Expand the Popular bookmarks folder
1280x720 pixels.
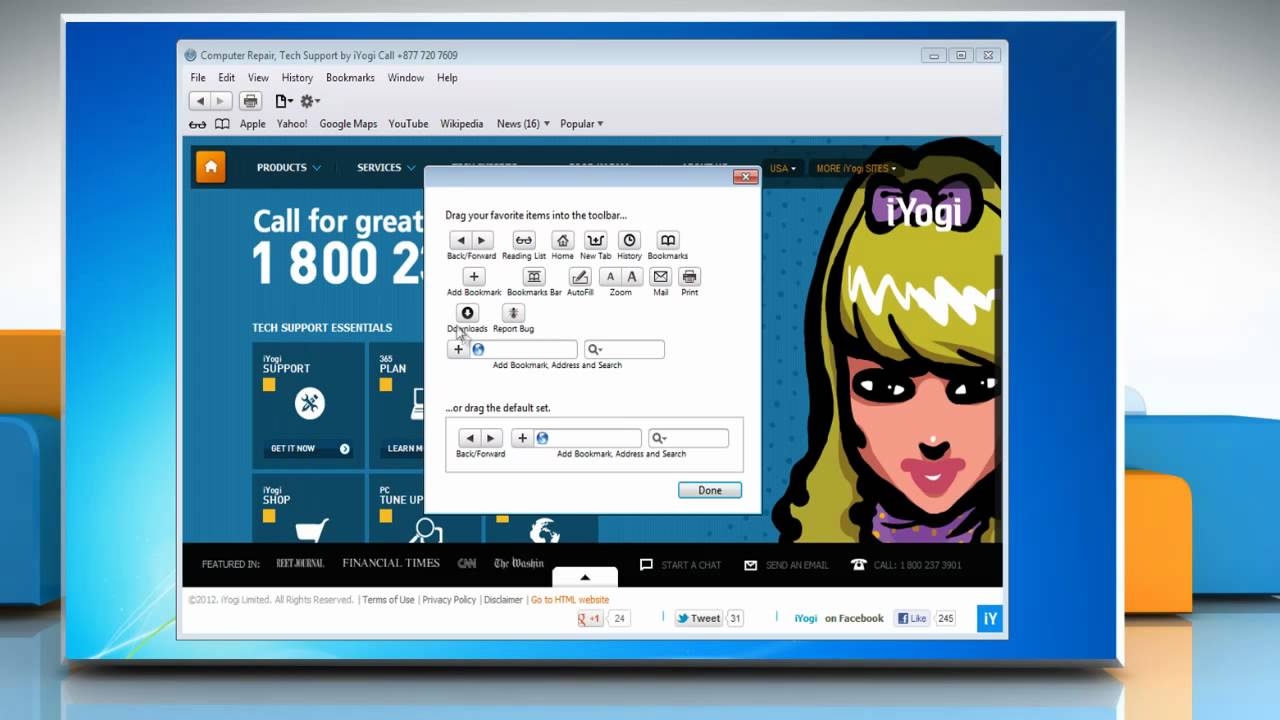(581, 124)
